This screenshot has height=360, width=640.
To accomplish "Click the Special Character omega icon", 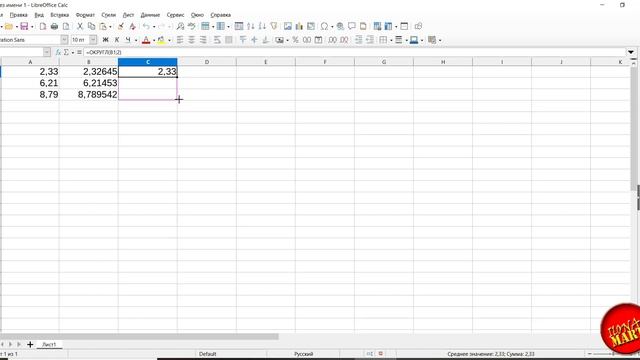I will 324,27.
